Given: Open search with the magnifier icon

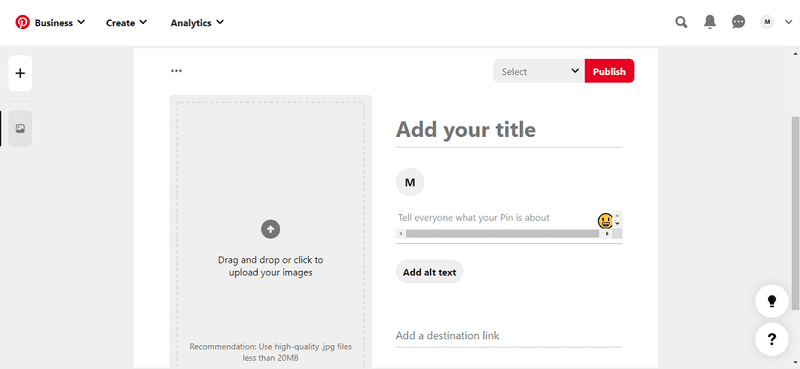Looking at the screenshot, I should pos(681,22).
